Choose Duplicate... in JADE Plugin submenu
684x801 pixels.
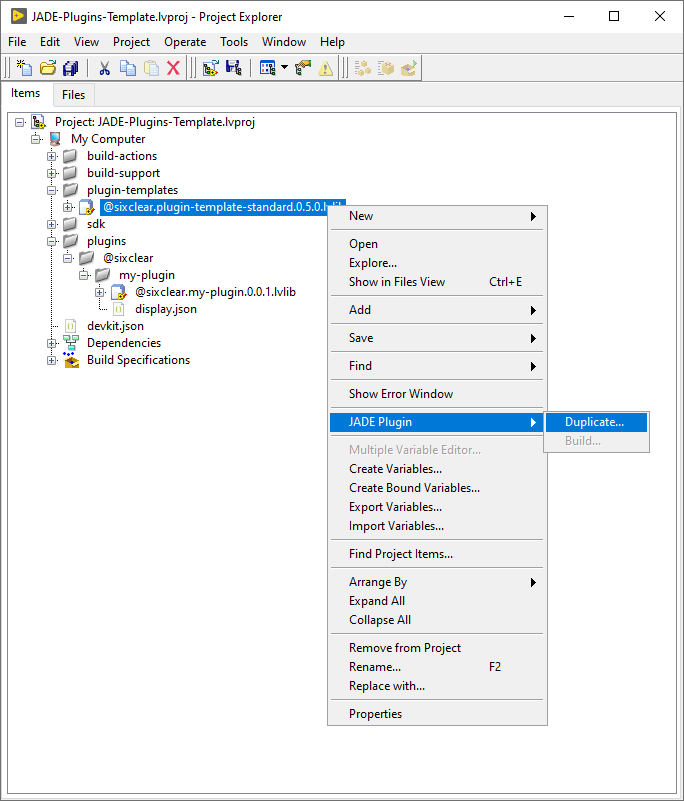596,422
